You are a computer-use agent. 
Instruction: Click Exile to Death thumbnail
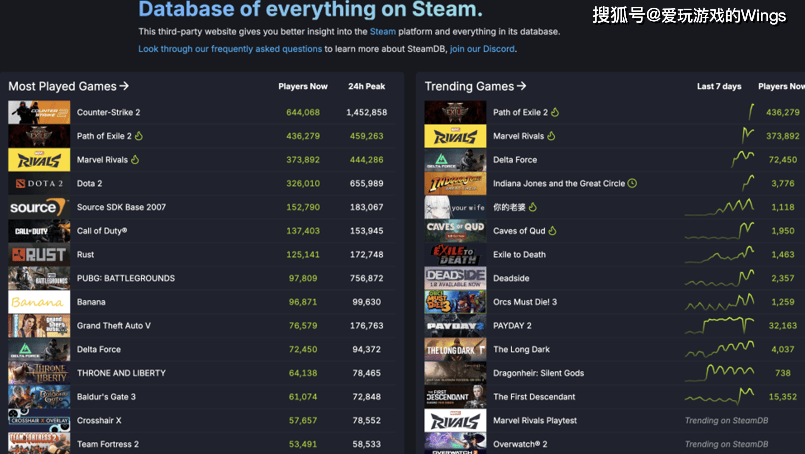click(x=455, y=255)
